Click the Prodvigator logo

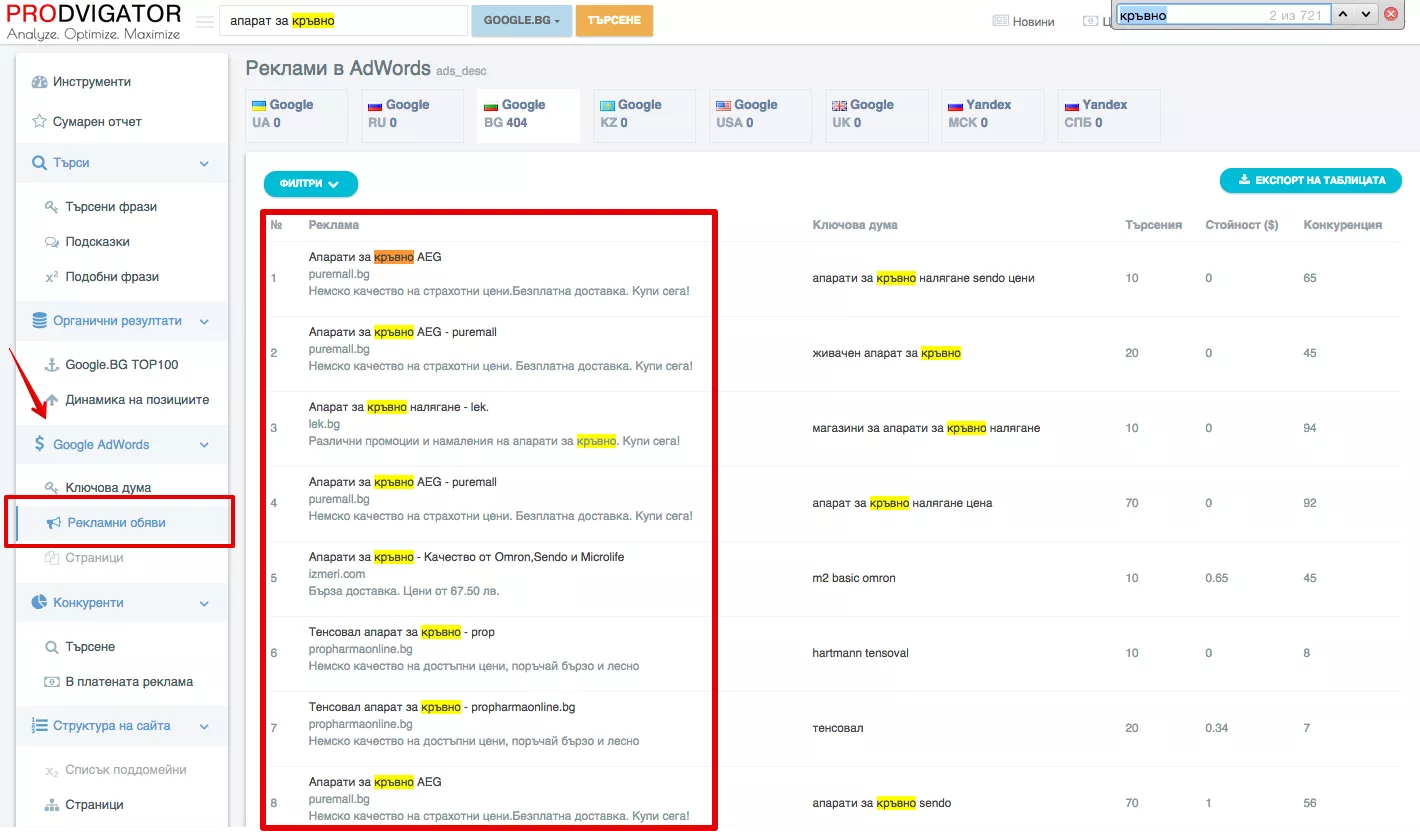click(93, 21)
